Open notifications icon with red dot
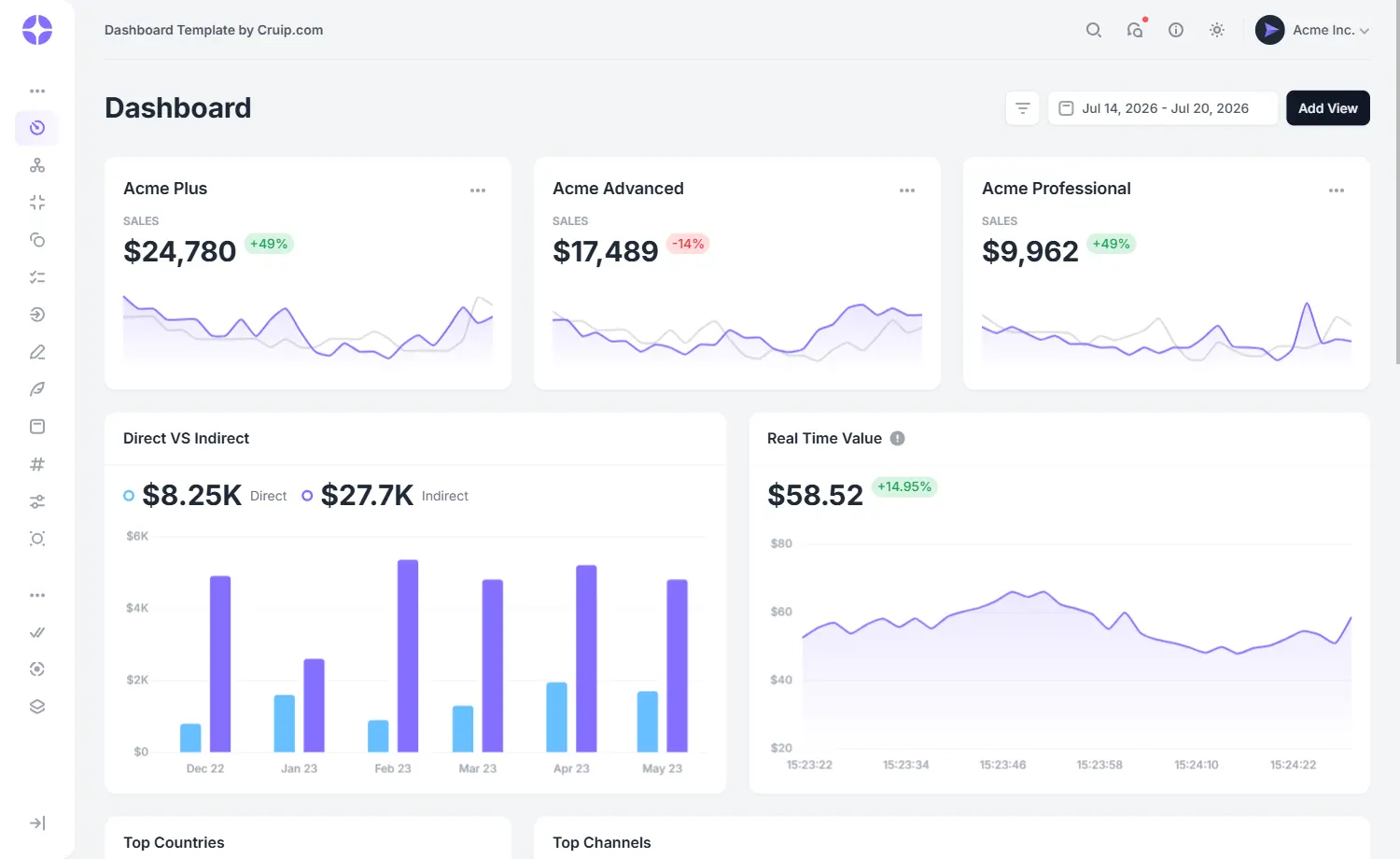 coord(1135,30)
